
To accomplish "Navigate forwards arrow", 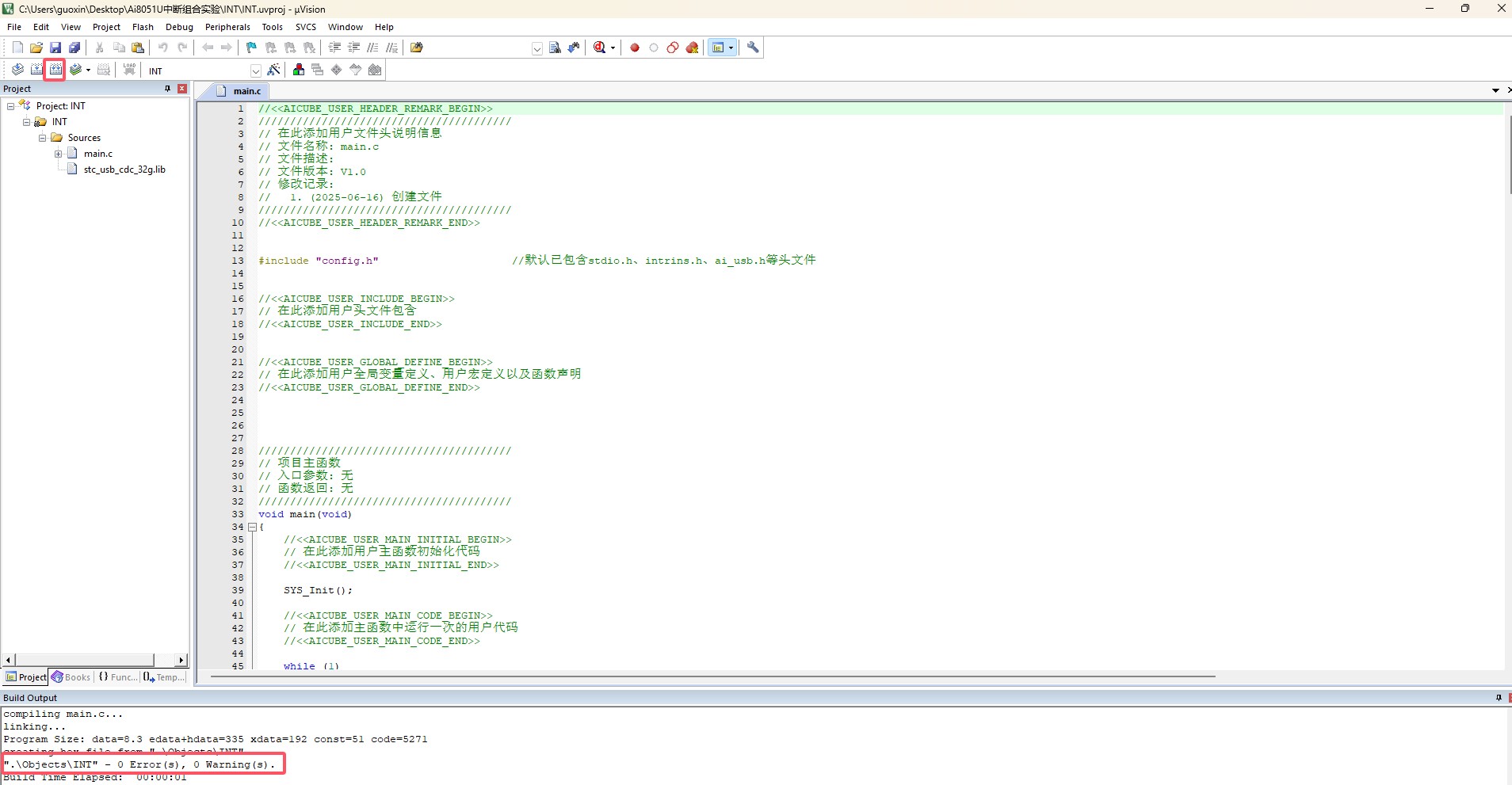I will (x=227, y=48).
